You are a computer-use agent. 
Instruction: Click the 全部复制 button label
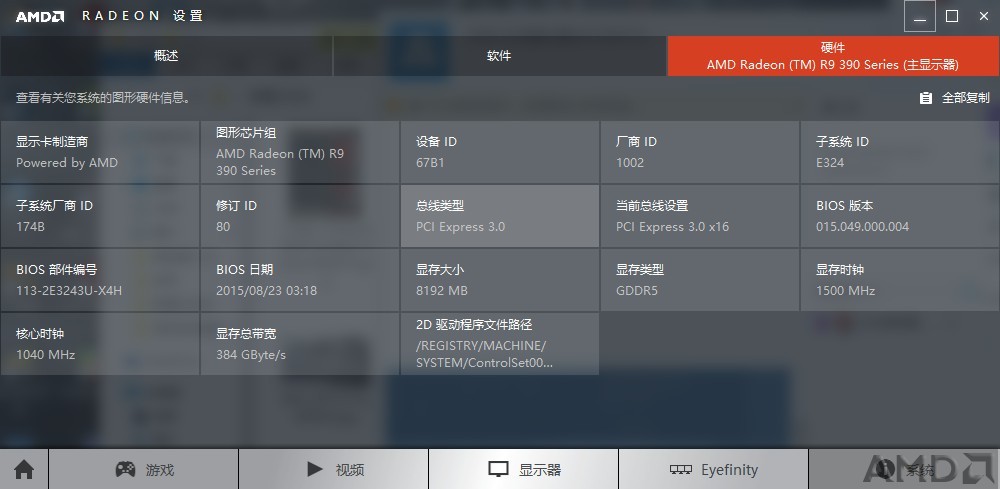click(x=966, y=98)
